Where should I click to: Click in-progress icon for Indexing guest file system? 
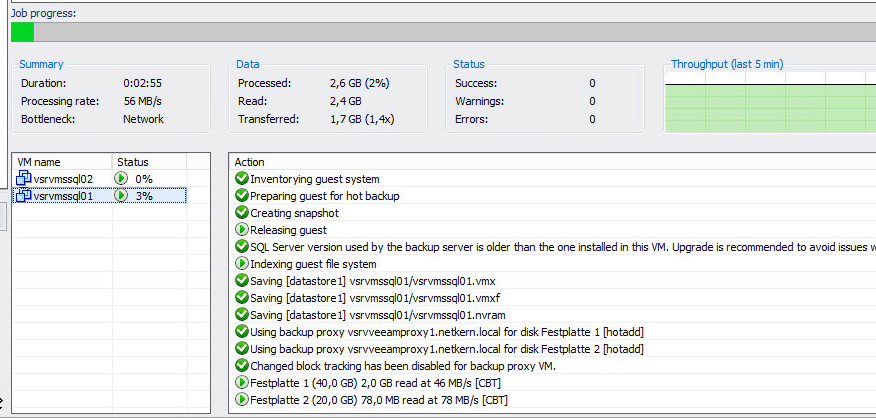(241, 264)
